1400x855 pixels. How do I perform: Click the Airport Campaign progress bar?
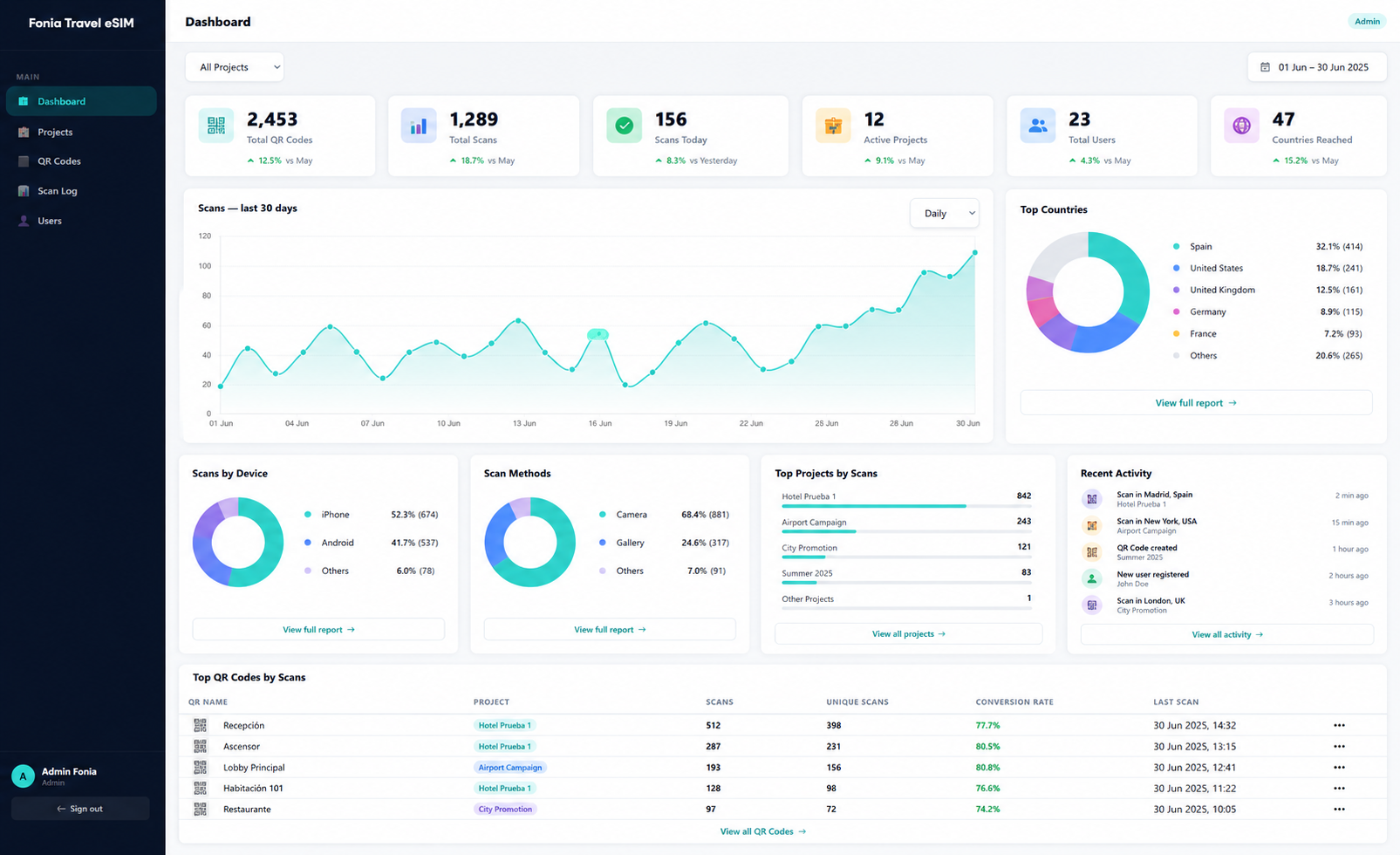(x=906, y=531)
